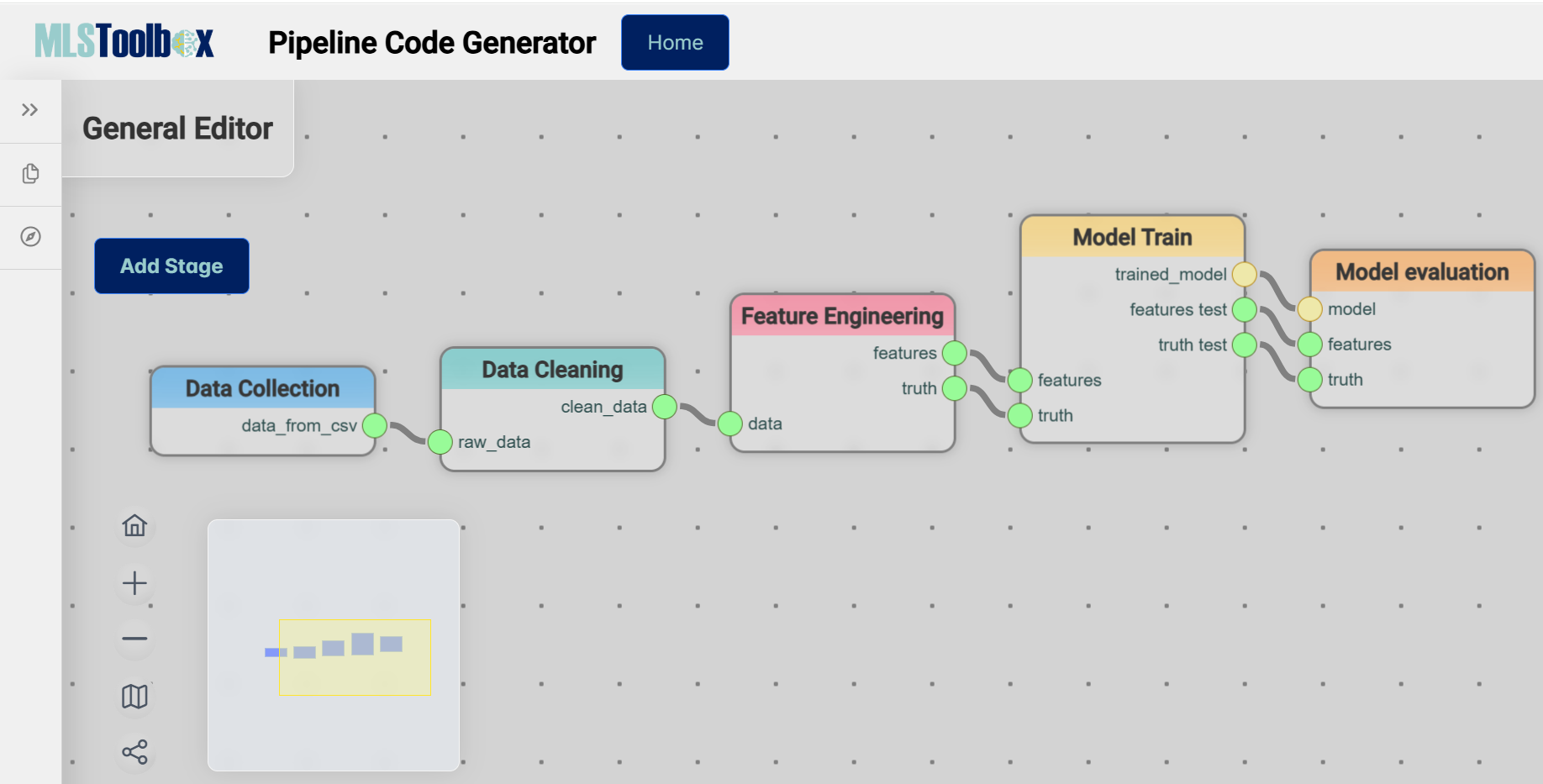Click the raw_data label
Screen dimensions: 1543x784
click(494, 442)
